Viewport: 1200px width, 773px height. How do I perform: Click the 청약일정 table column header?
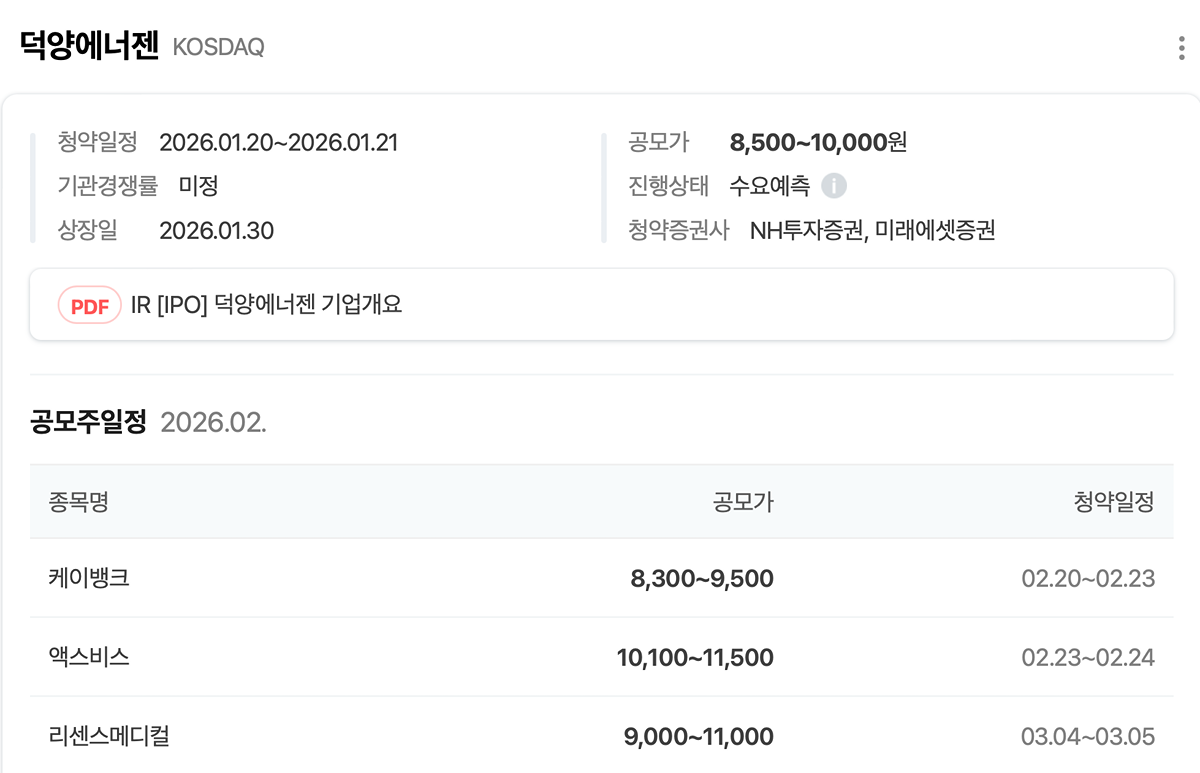pos(1114,502)
